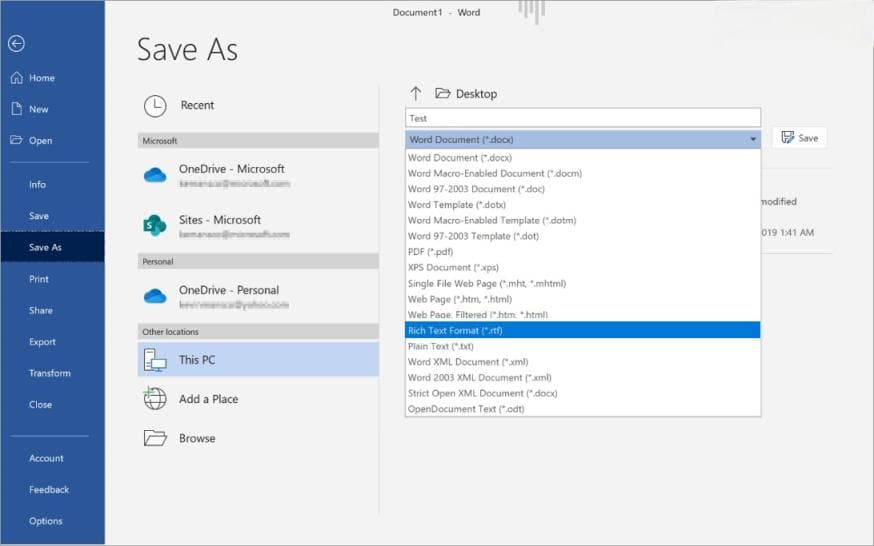Open the Transform tab
The image size is (874, 546).
pos(52,373)
